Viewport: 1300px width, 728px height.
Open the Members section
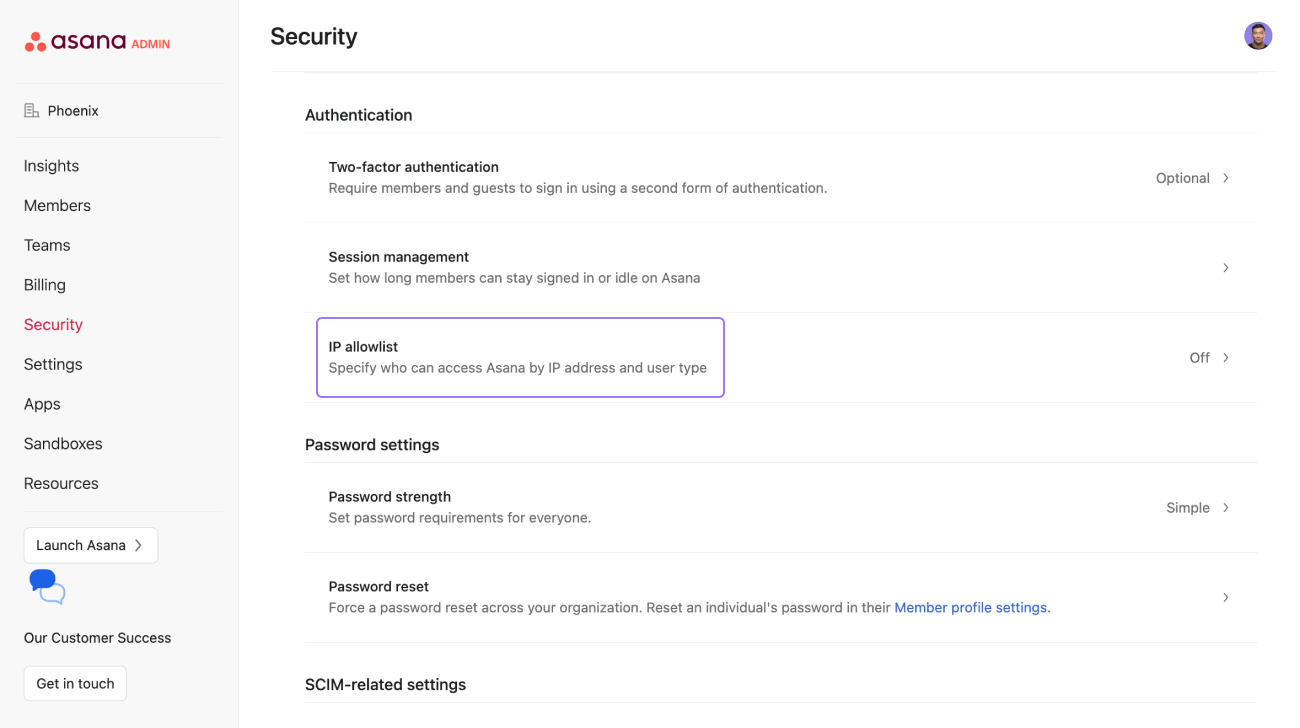pos(57,205)
